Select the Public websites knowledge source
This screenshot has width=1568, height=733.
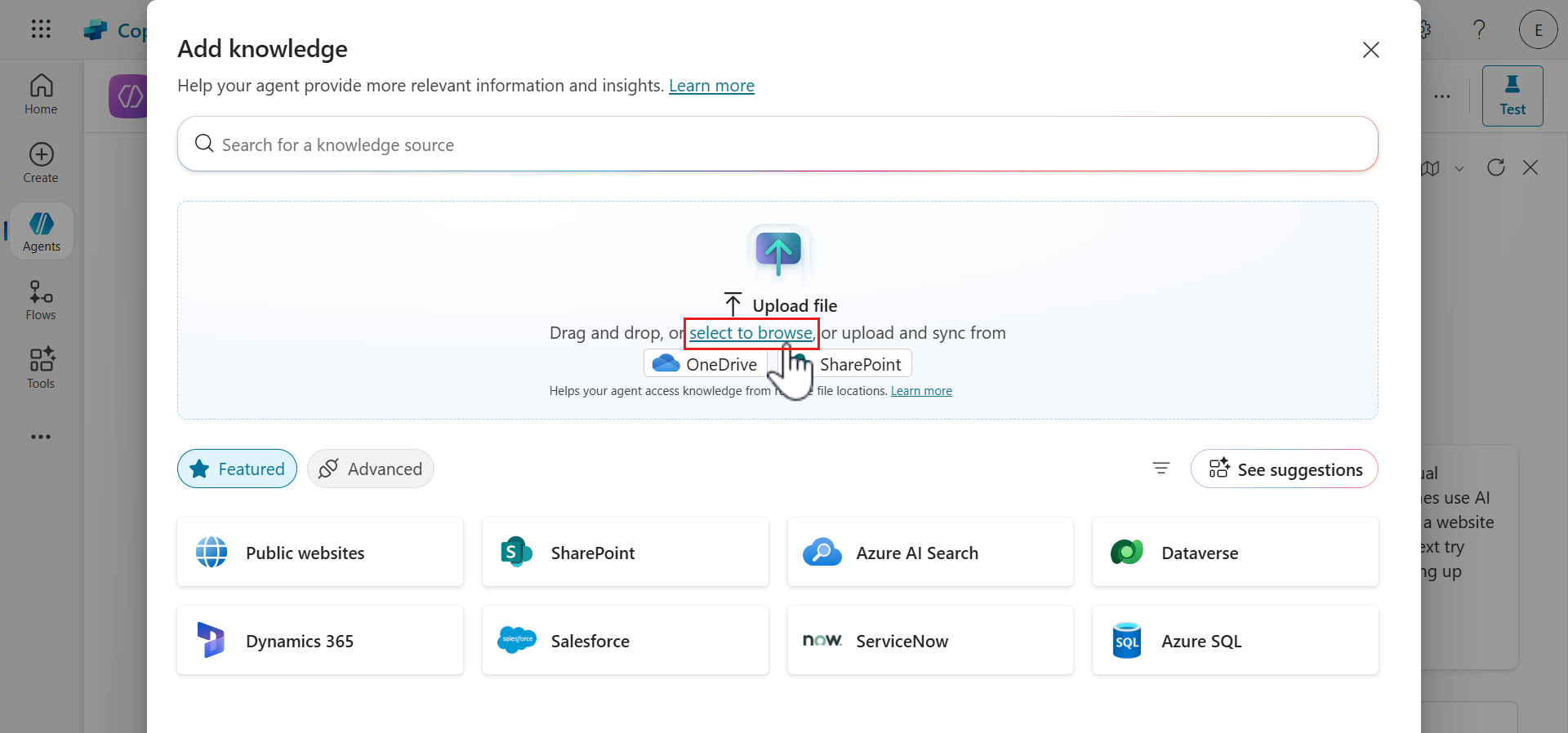click(320, 552)
